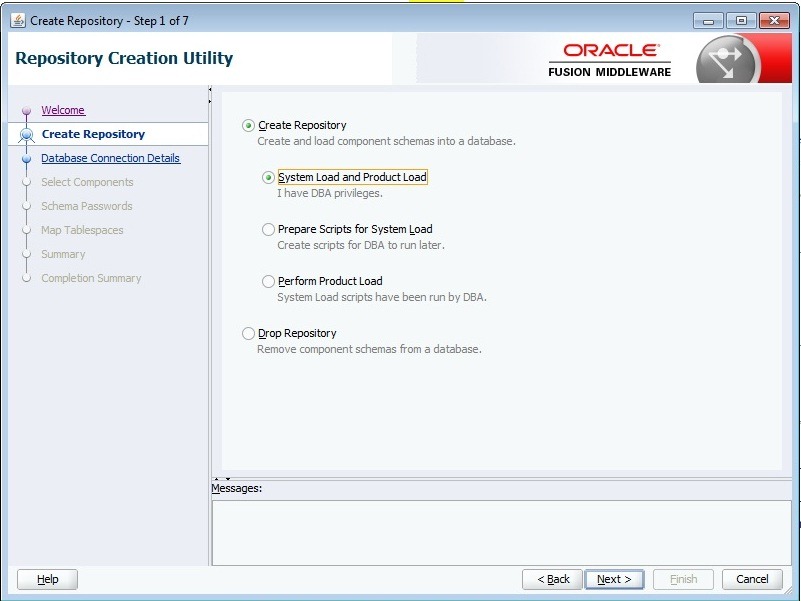This screenshot has width=801, height=601.
Task: Click the Database Connection Details step bullet
Action: (27, 158)
